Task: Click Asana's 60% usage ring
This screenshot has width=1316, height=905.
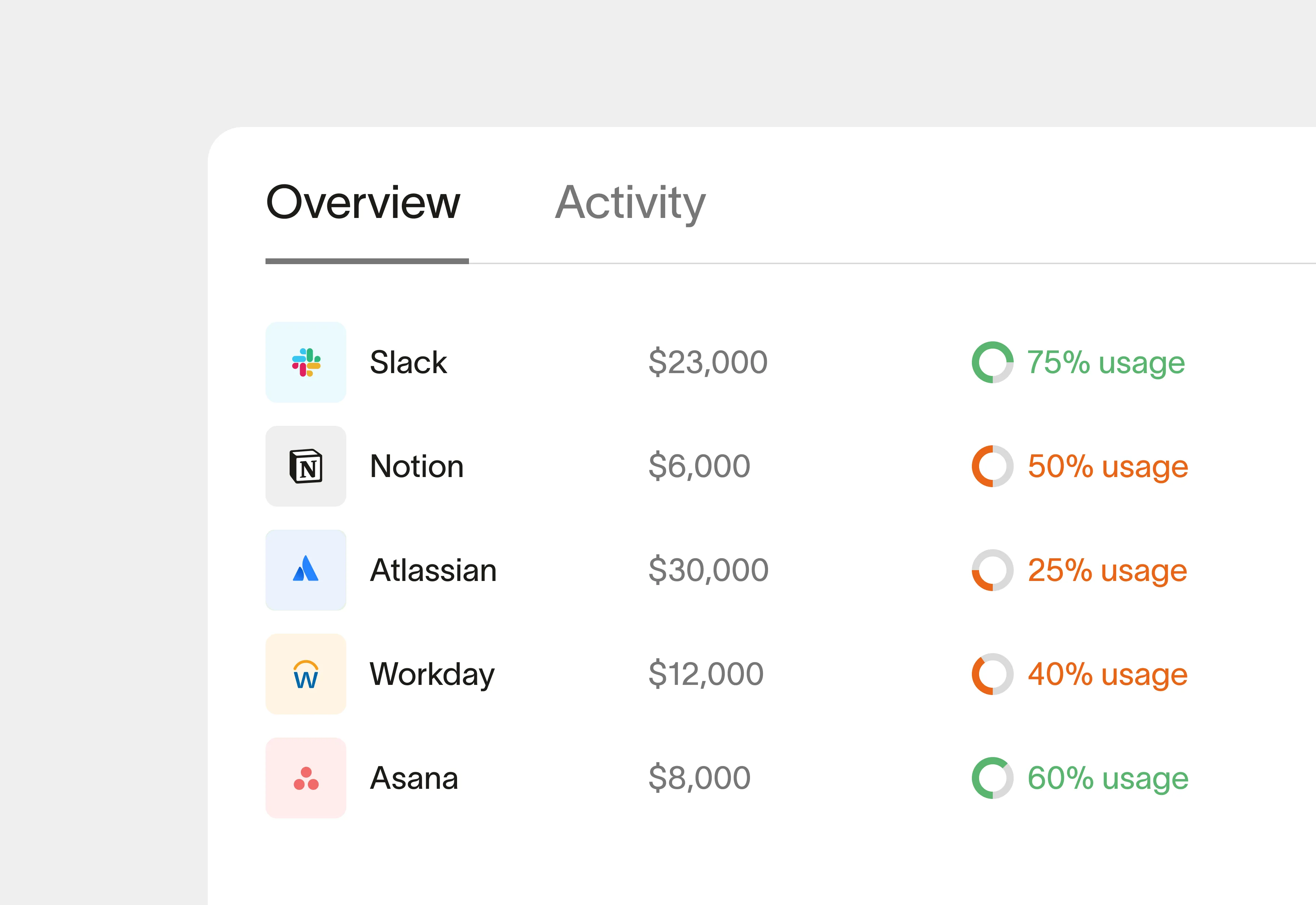Action: pyautogui.click(x=992, y=778)
